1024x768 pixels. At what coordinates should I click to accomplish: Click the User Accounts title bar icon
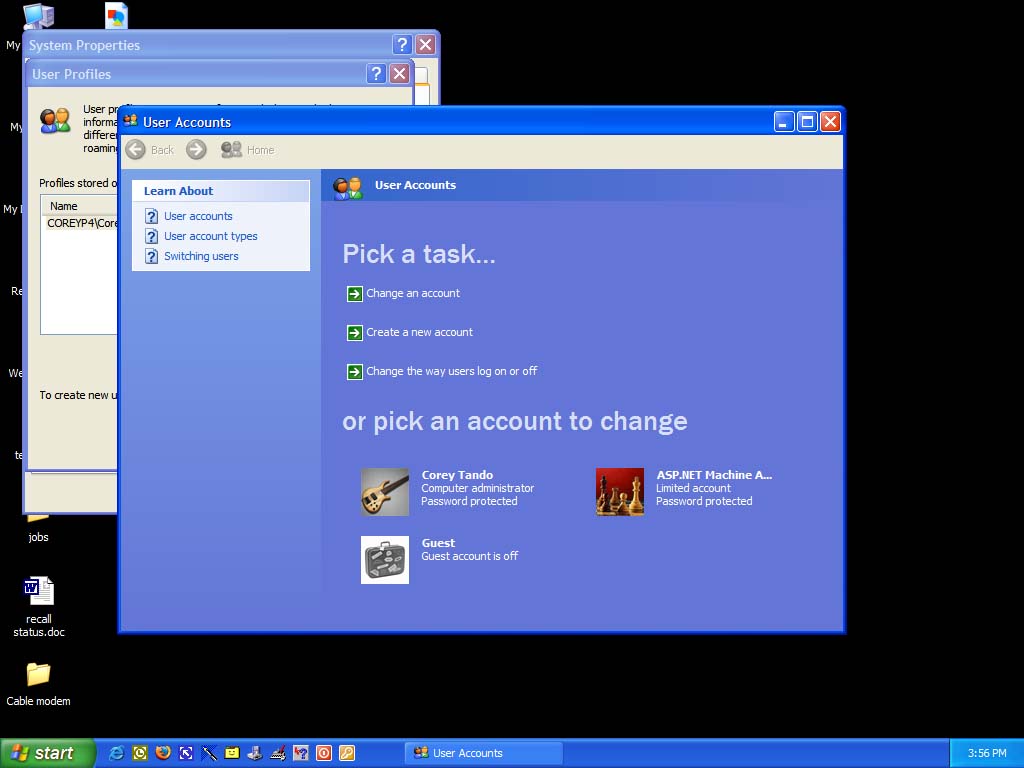pyautogui.click(x=131, y=121)
